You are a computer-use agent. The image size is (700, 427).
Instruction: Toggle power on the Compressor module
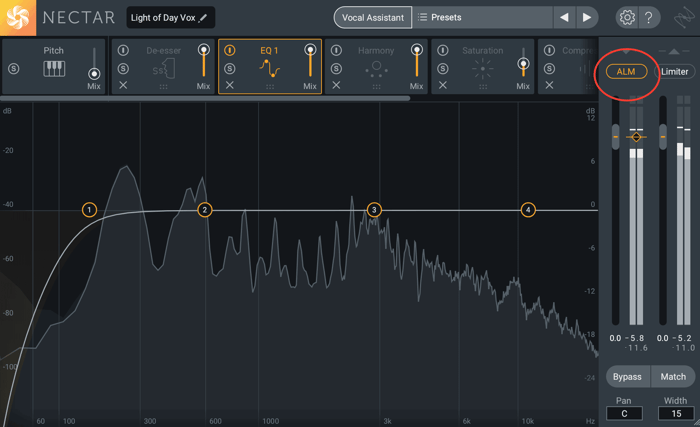[549, 50]
